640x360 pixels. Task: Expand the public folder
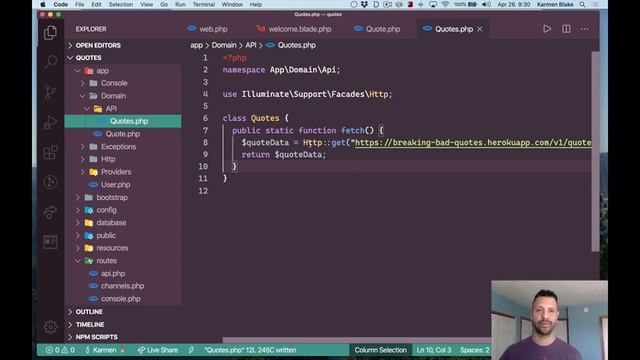pos(106,236)
